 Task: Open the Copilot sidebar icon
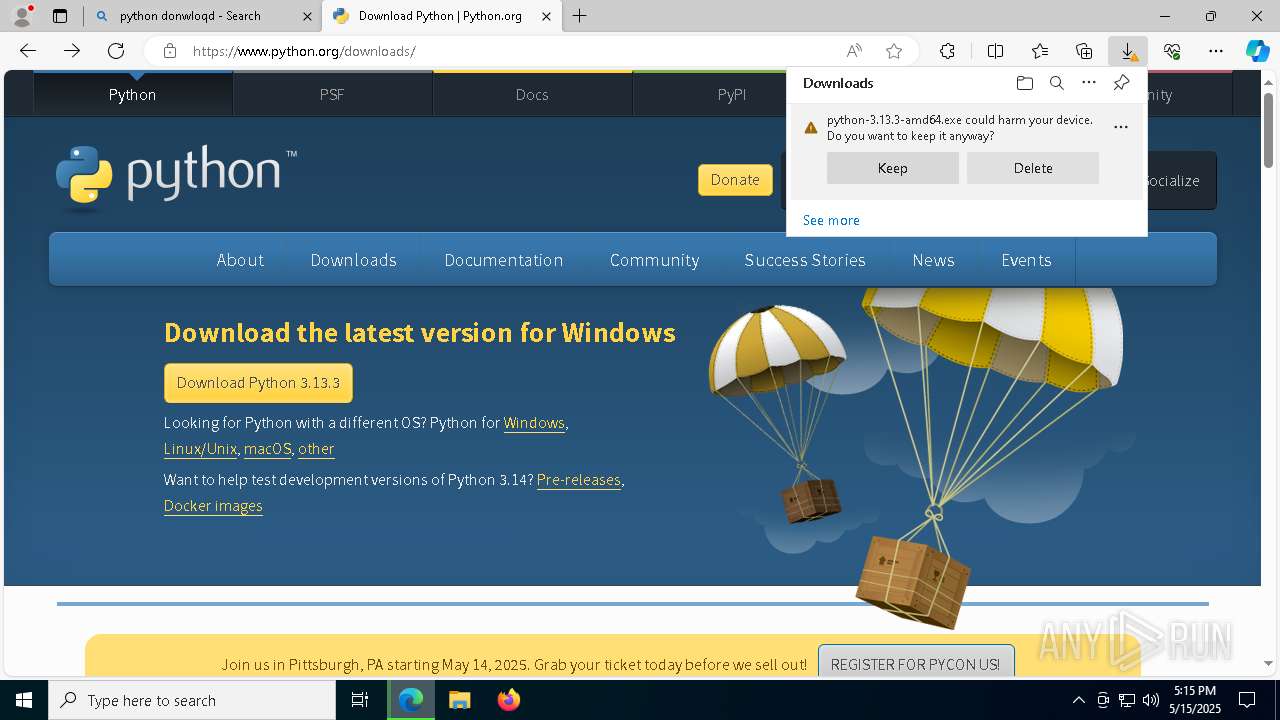(x=1258, y=51)
